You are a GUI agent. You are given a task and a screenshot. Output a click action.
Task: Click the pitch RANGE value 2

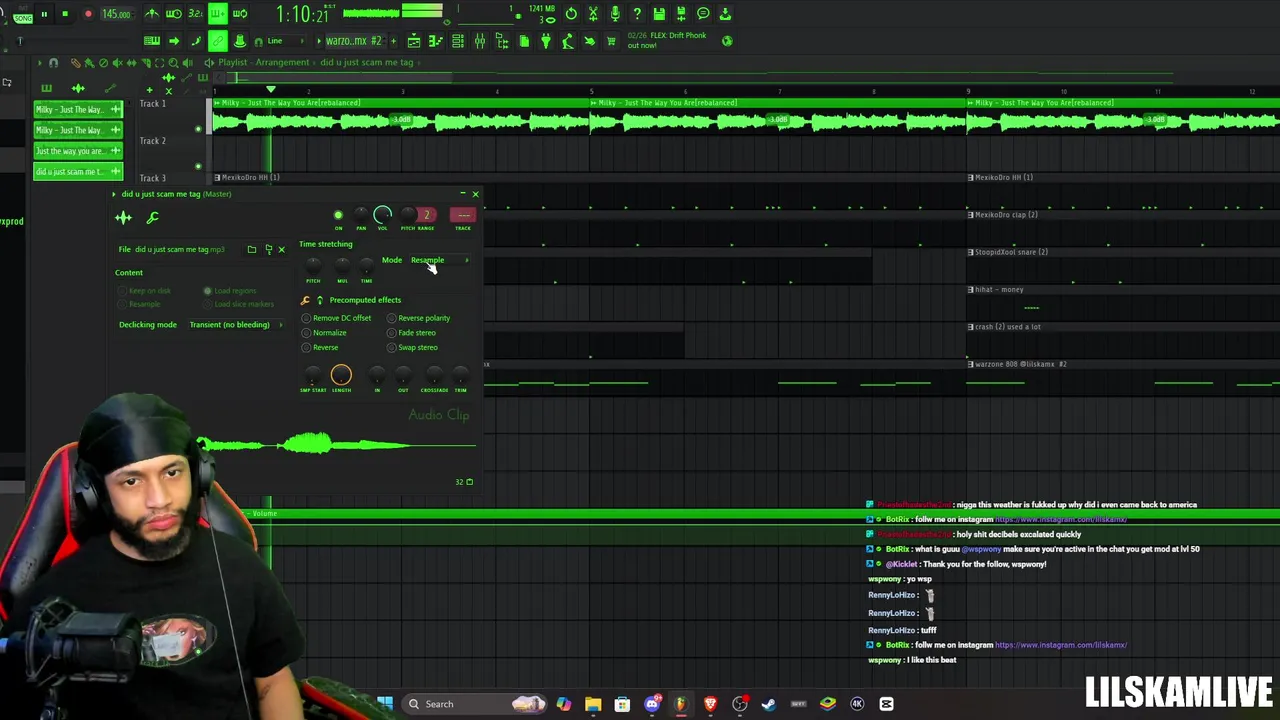(427, 215)
